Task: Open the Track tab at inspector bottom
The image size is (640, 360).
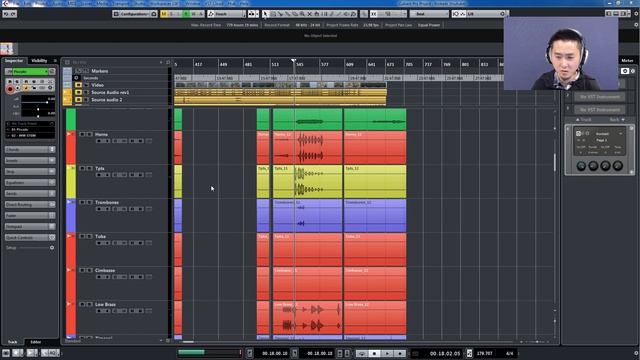Action: click(13, 342)
